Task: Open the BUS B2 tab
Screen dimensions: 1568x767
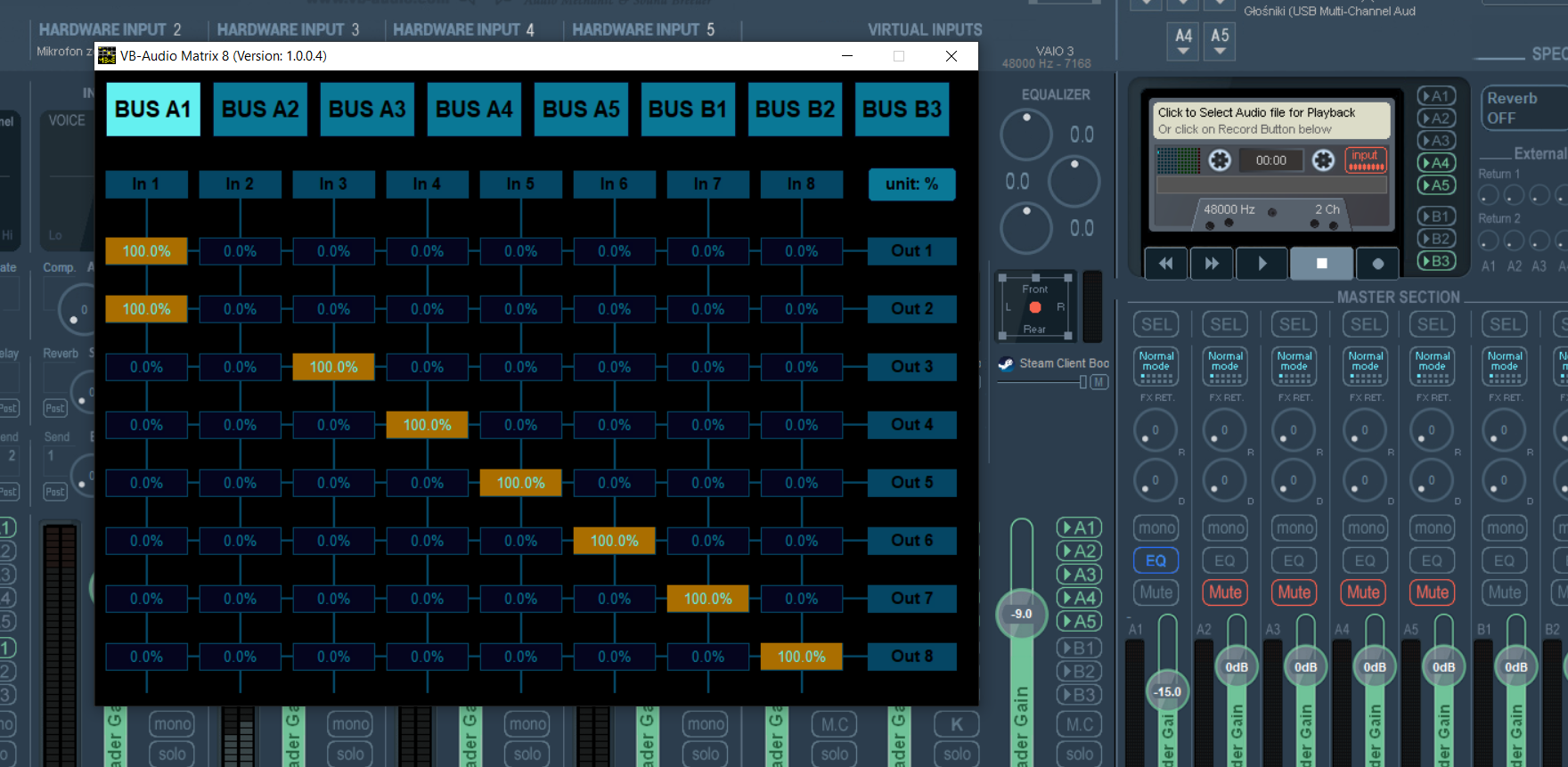Action: point(795,110)
